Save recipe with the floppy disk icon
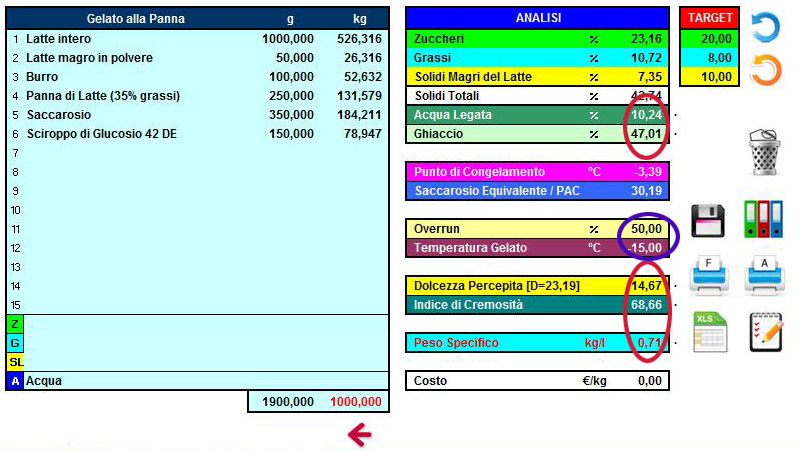This screenshot has width=799, height=451. (708, 219)
